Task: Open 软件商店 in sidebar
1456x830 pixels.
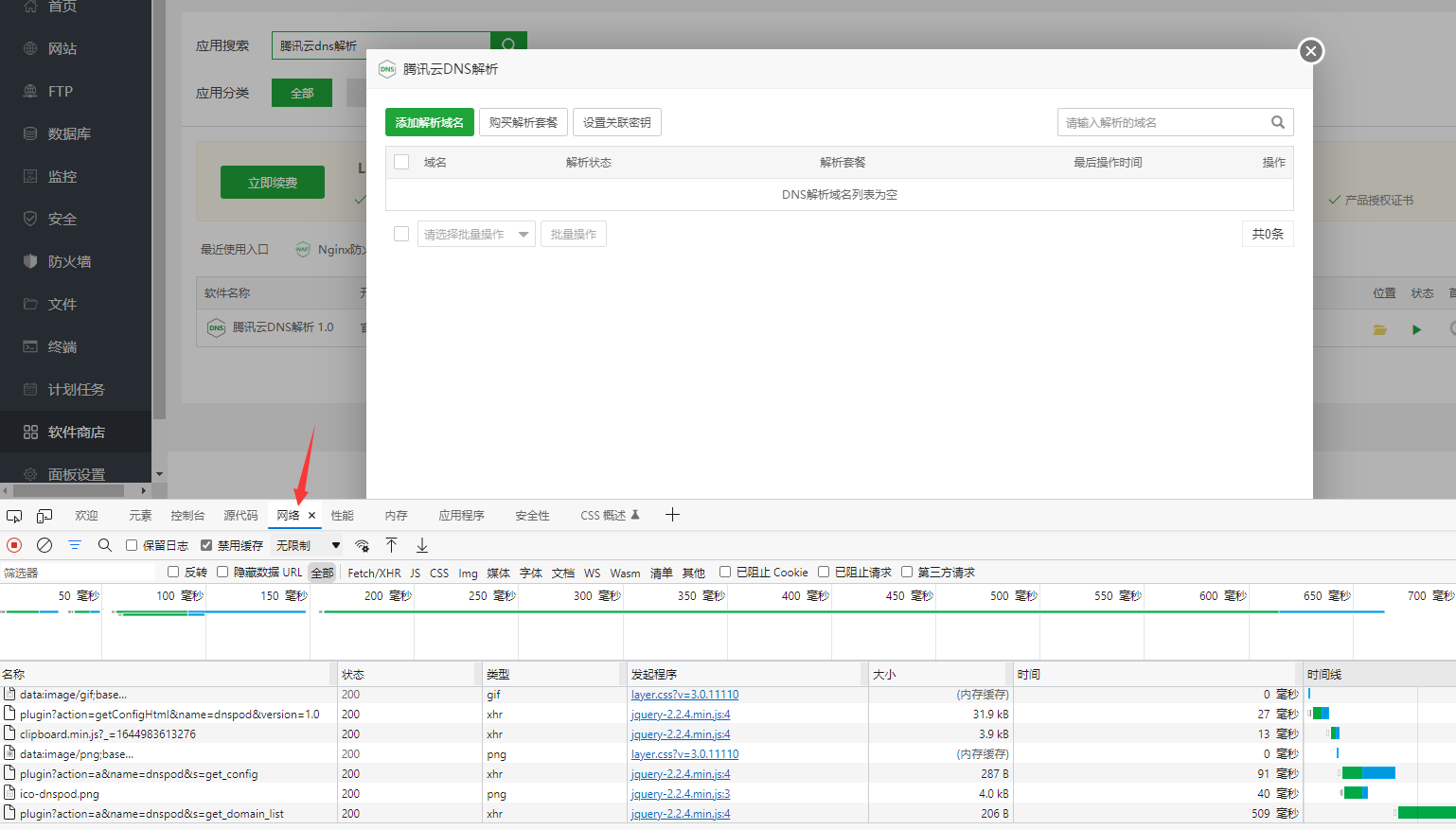Action: click(x=76, y=432)
